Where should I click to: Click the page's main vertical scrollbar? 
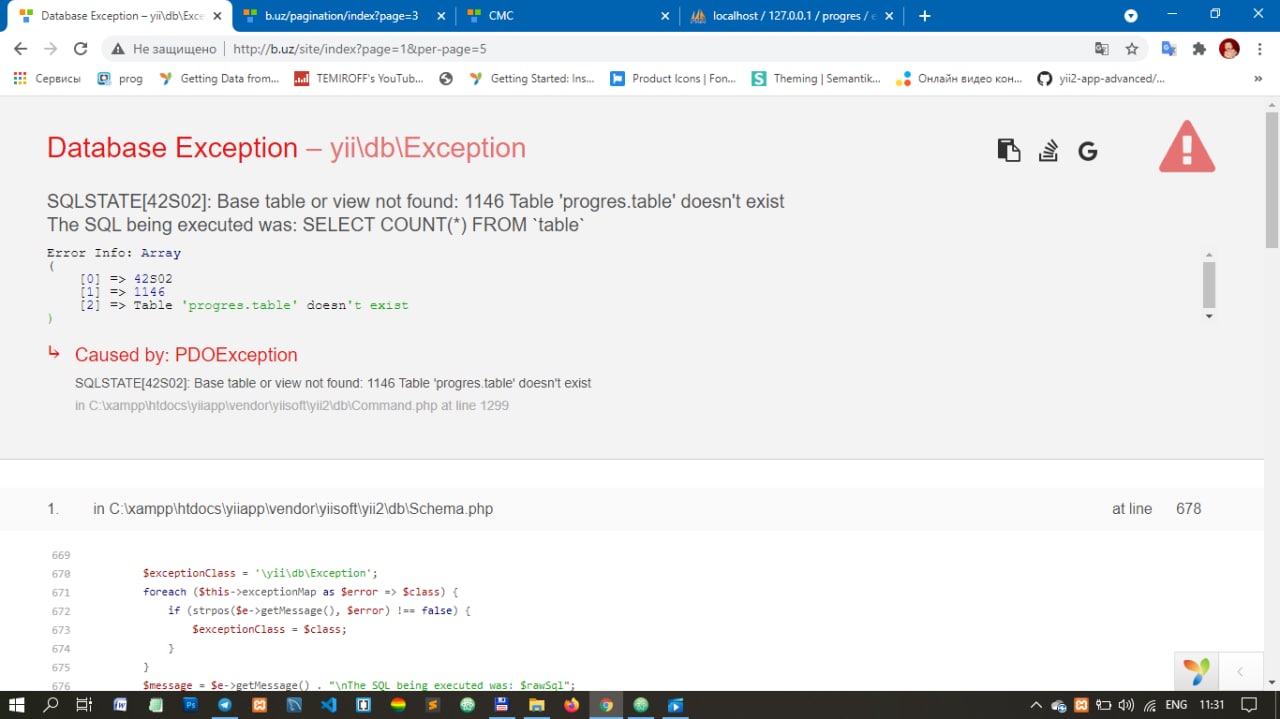[1272, 180]
